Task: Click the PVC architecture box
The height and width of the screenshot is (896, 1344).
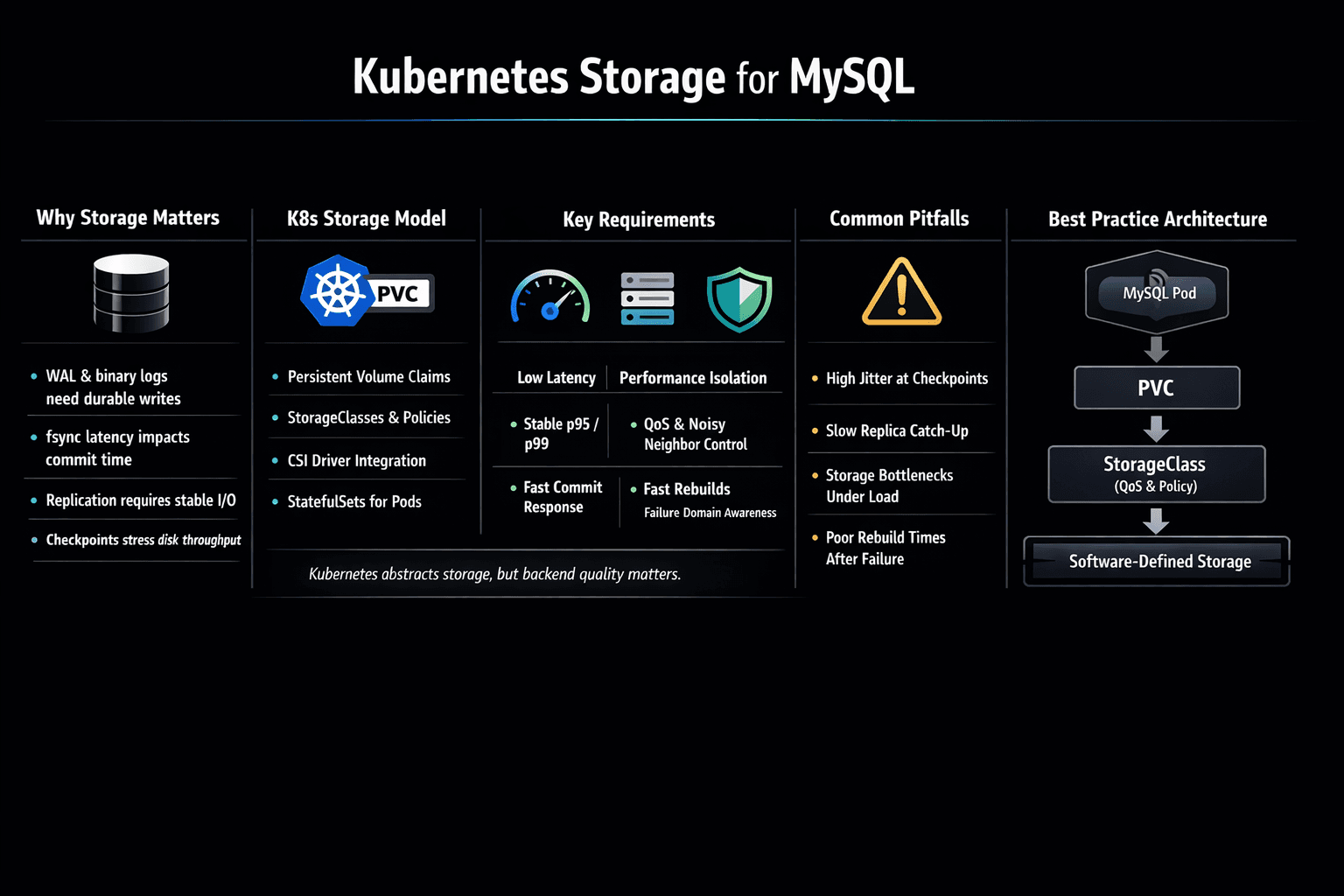Action: coord(1157,388)
